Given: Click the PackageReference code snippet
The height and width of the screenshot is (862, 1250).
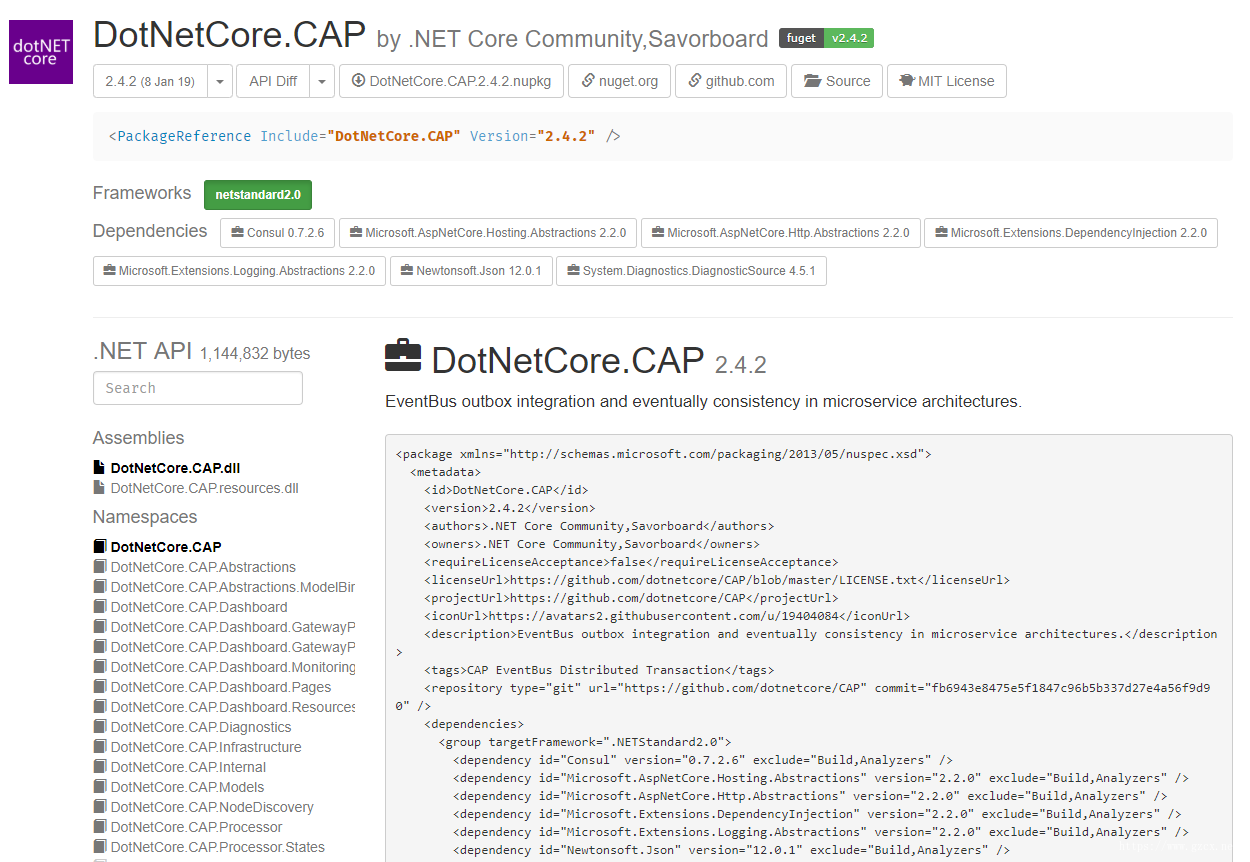Looking at the screenshot, I should [x=663, y=136].
